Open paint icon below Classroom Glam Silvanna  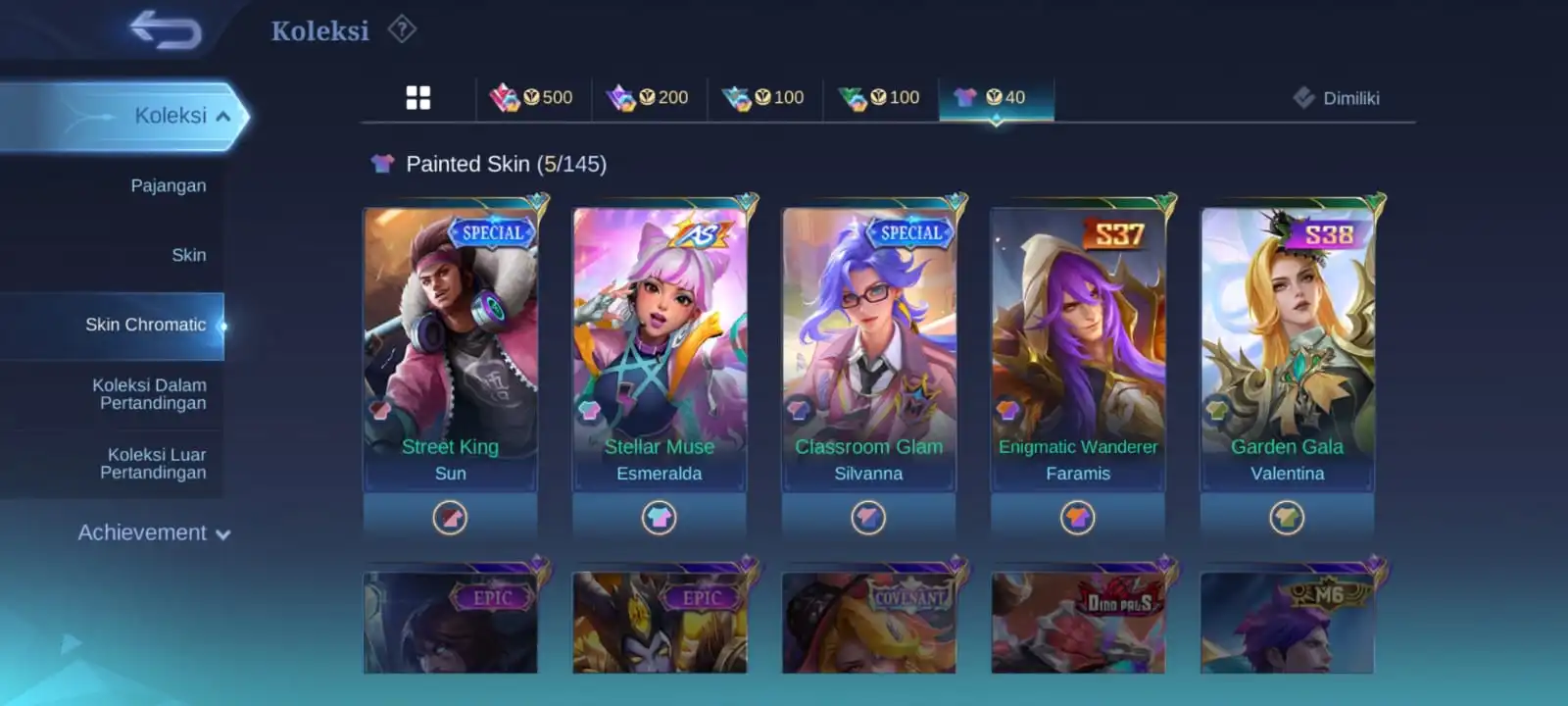click(x=868, y=517)
